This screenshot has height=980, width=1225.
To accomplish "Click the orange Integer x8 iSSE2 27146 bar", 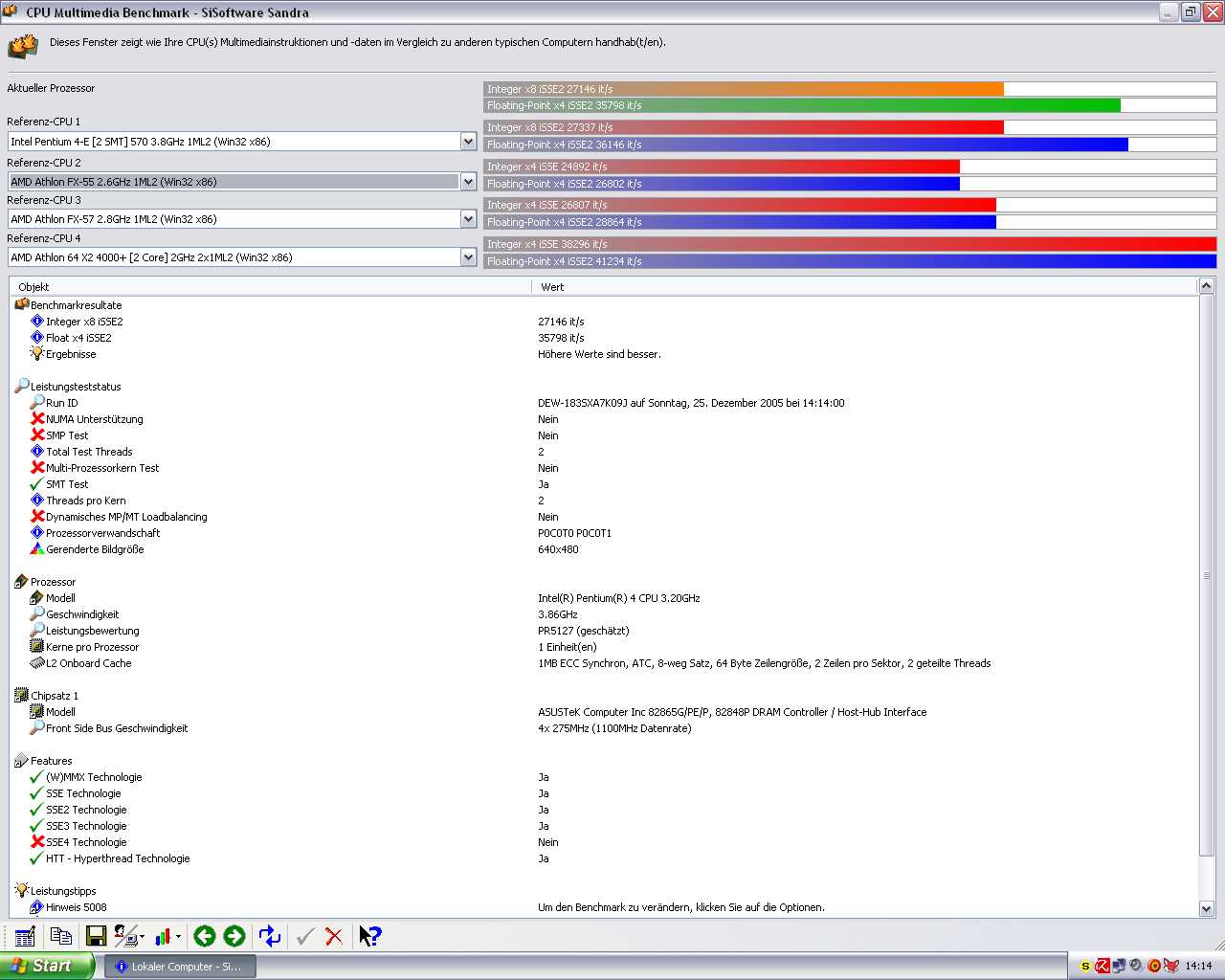I will [x=744, y=89].
